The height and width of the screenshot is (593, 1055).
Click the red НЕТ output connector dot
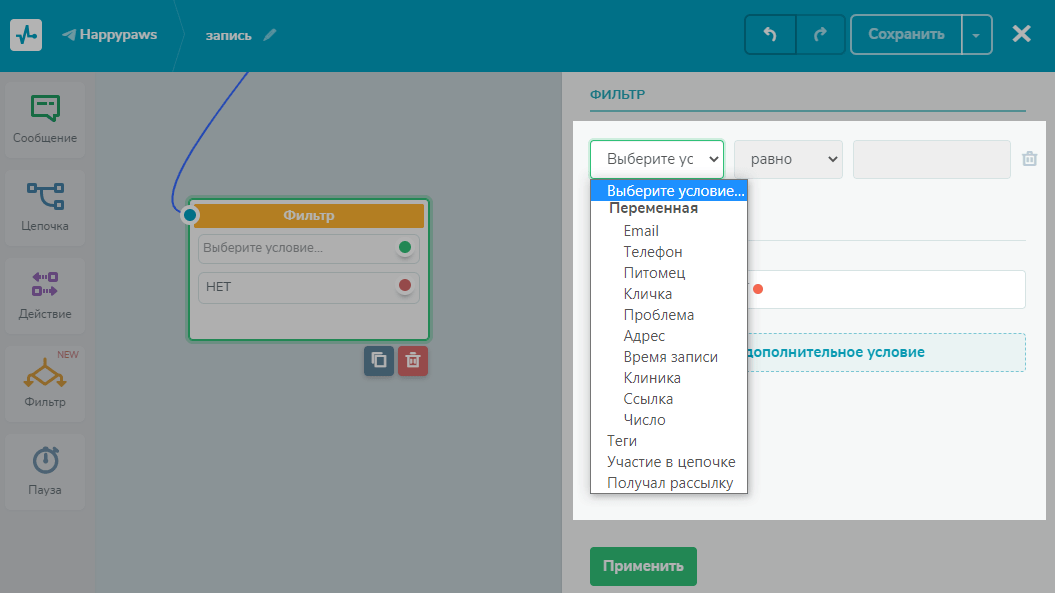tap(405, 285)
